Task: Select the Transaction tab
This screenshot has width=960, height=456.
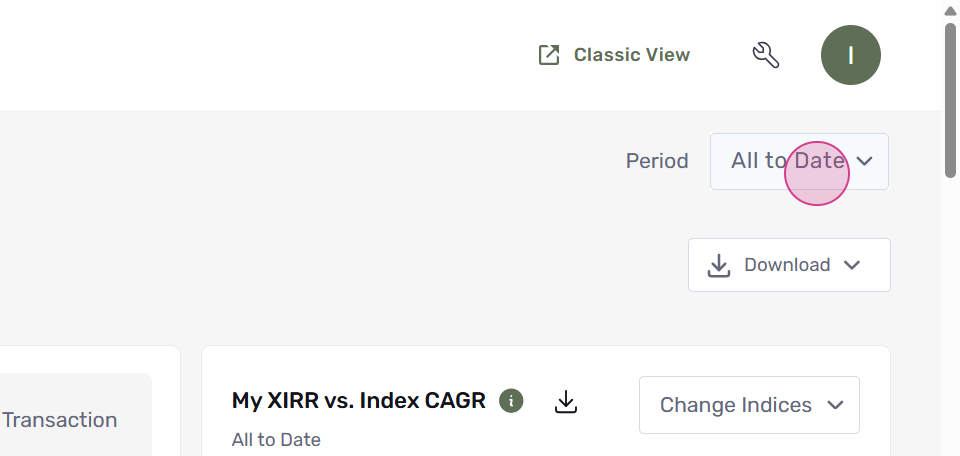Action: tap(59, 420)
